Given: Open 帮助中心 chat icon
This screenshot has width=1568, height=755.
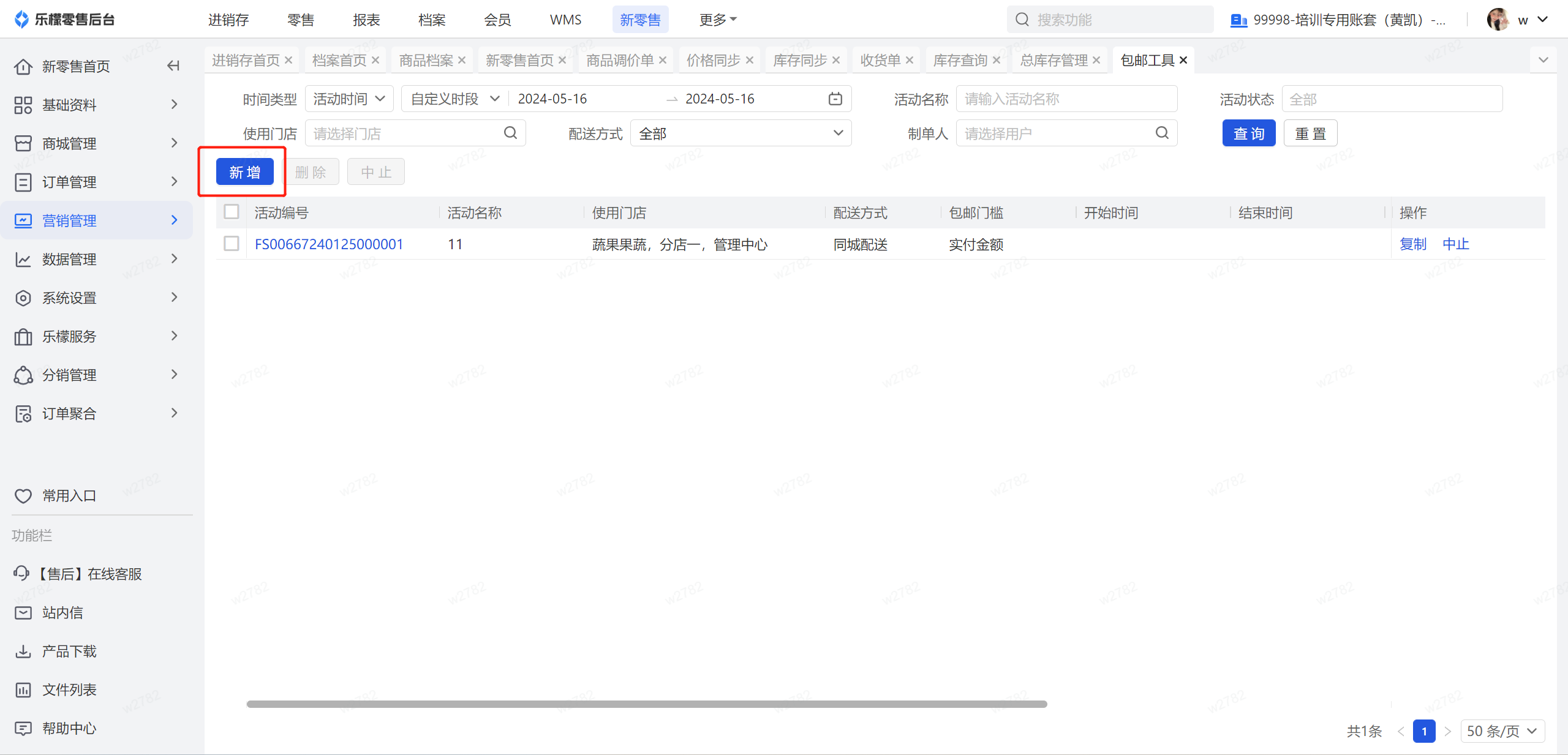Looking at the screenshot, I should click(23, 728).
